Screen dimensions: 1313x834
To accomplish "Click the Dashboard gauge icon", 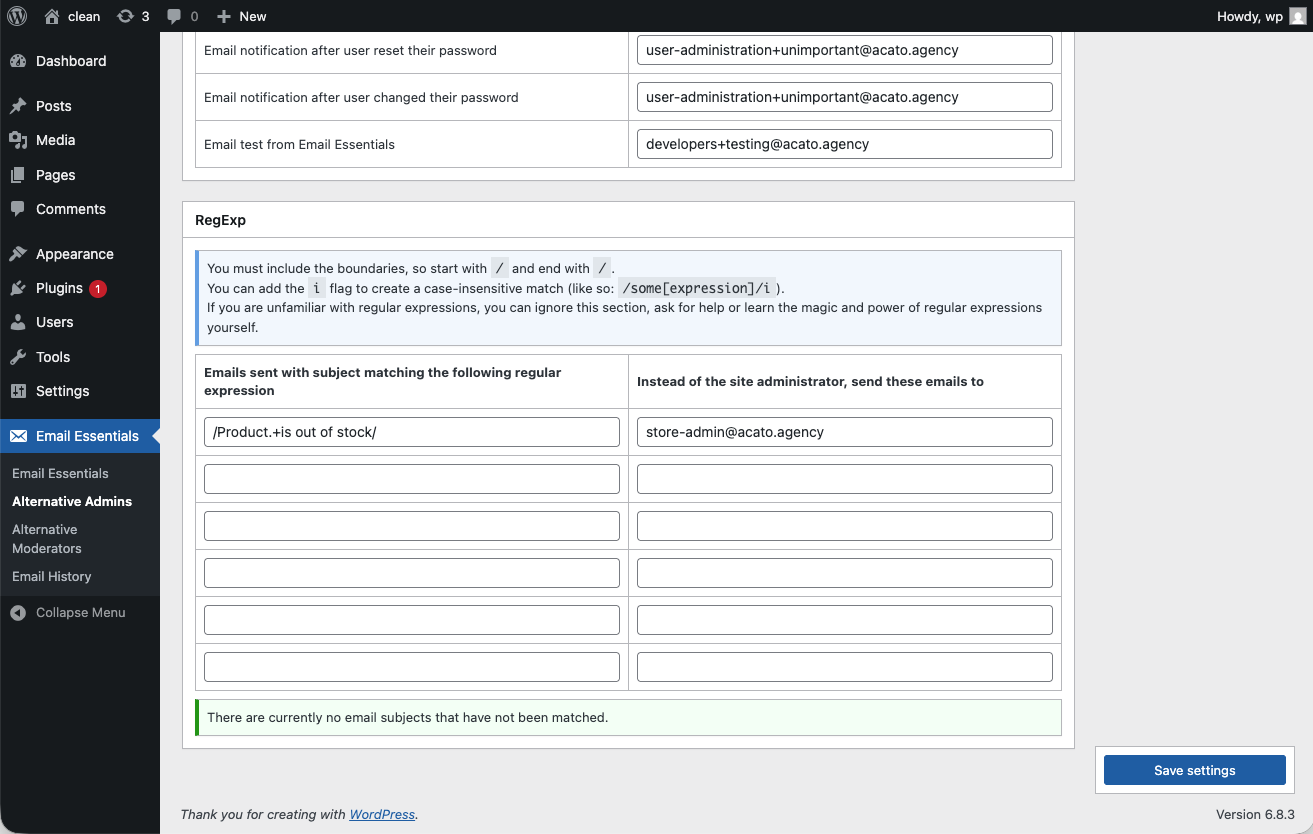I will tap(18, 61).
